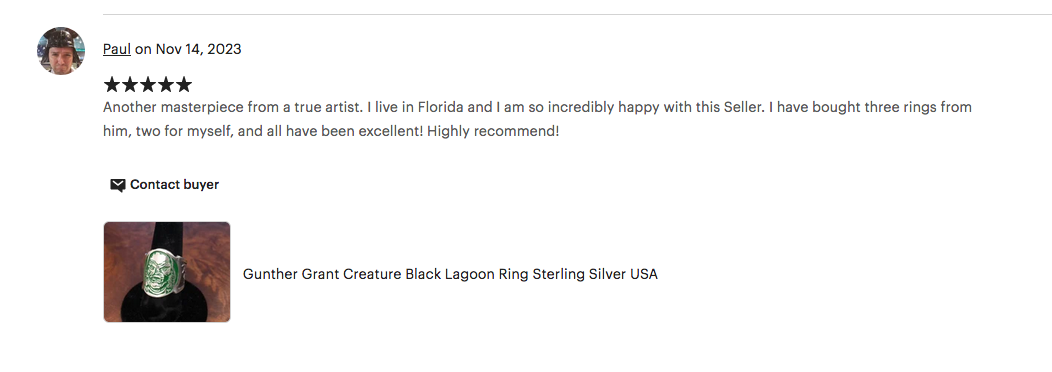Image resolution: width=1052 pixels, height=372 pixels.
Task: Click the review date Nov 14, 2023
Action: (x=199, y=49)
